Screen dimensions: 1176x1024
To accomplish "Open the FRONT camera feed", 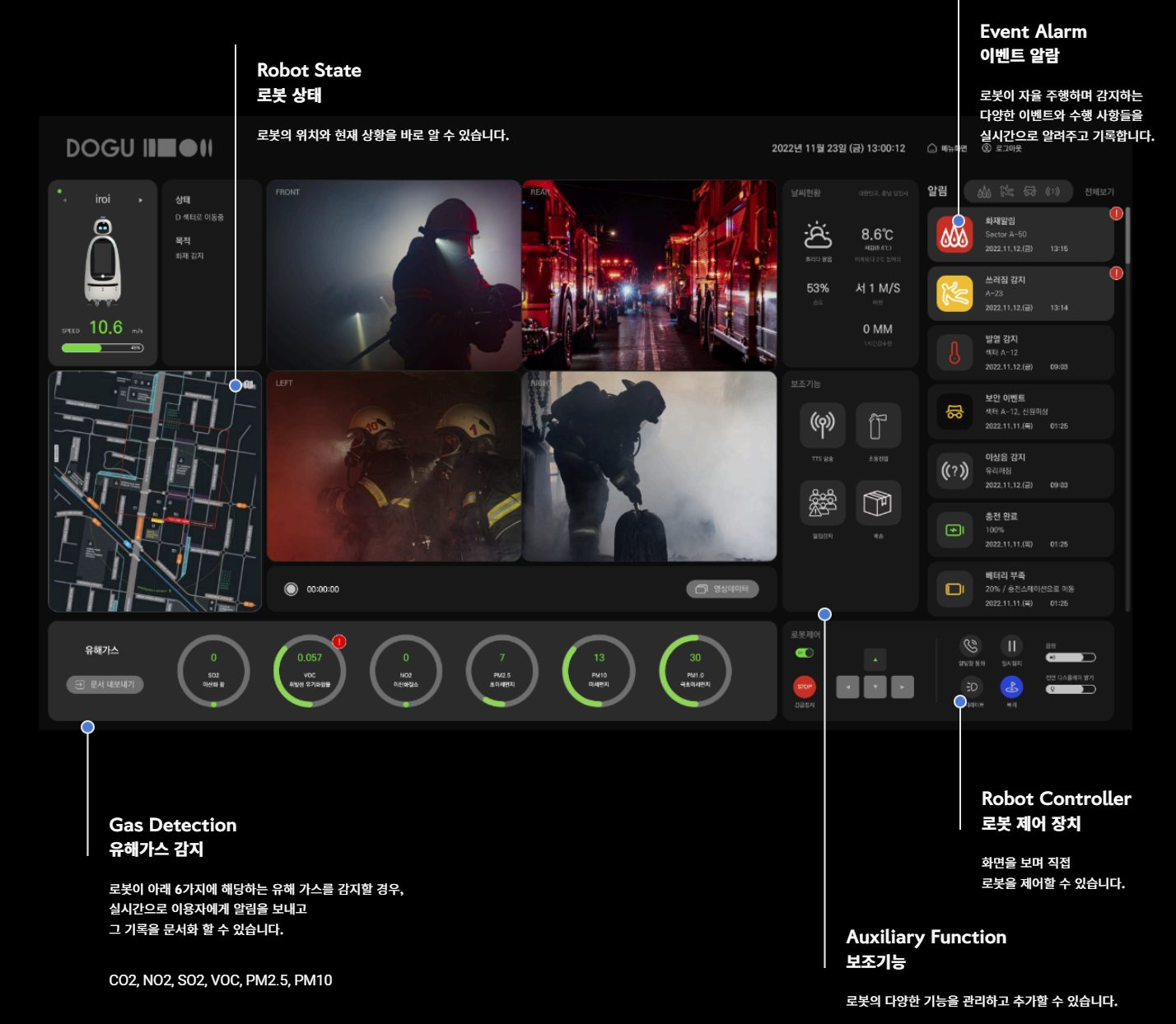I will [x=394, y=275].
